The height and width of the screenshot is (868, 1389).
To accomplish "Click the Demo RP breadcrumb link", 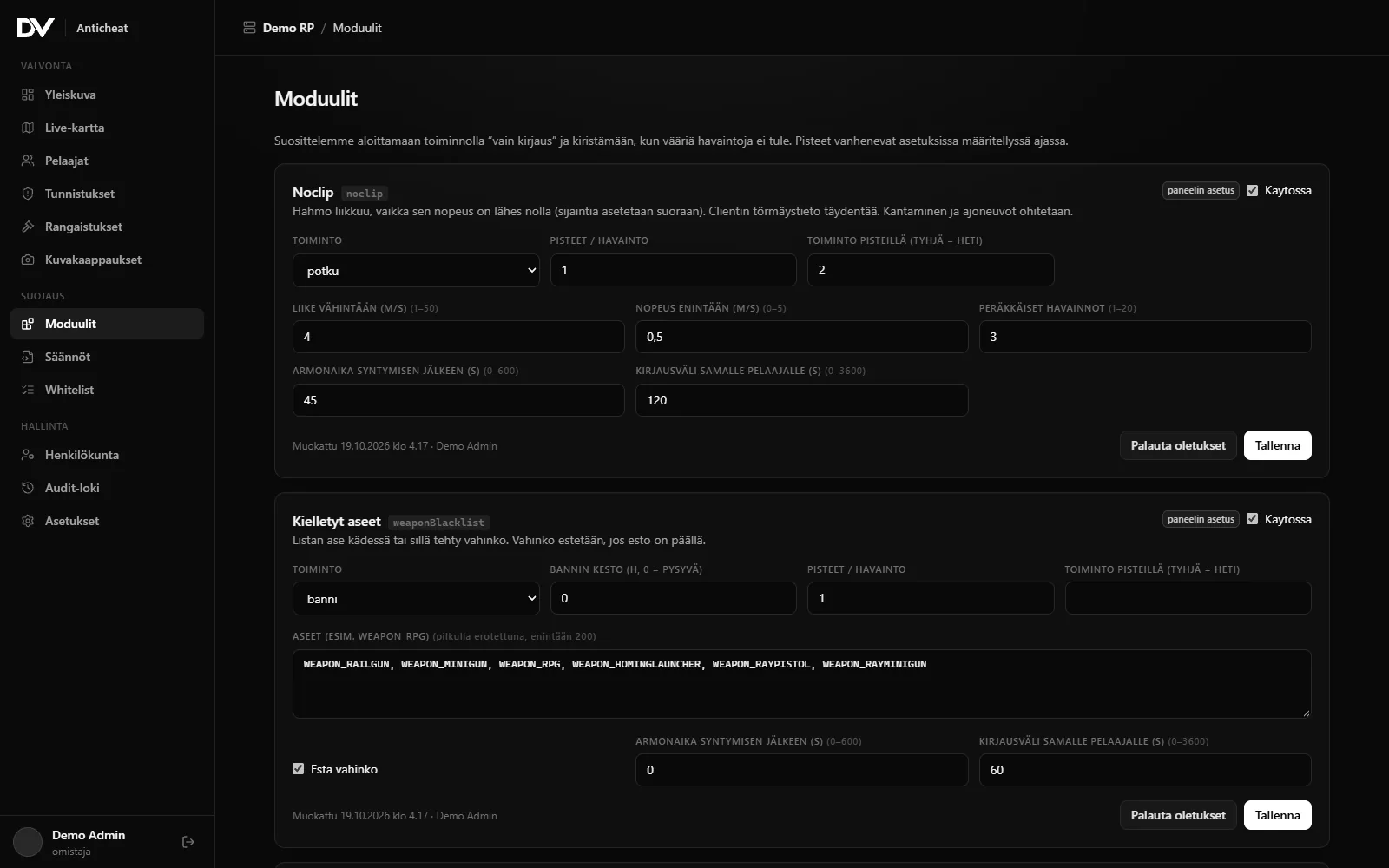I will 288,28.
